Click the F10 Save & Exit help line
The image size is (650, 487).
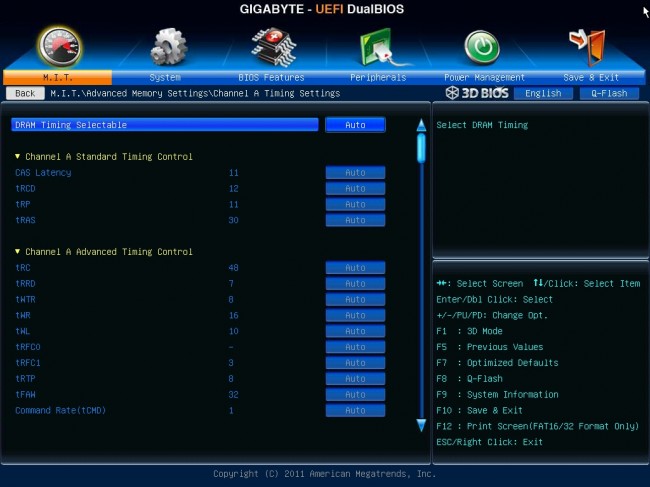point(479,410)
